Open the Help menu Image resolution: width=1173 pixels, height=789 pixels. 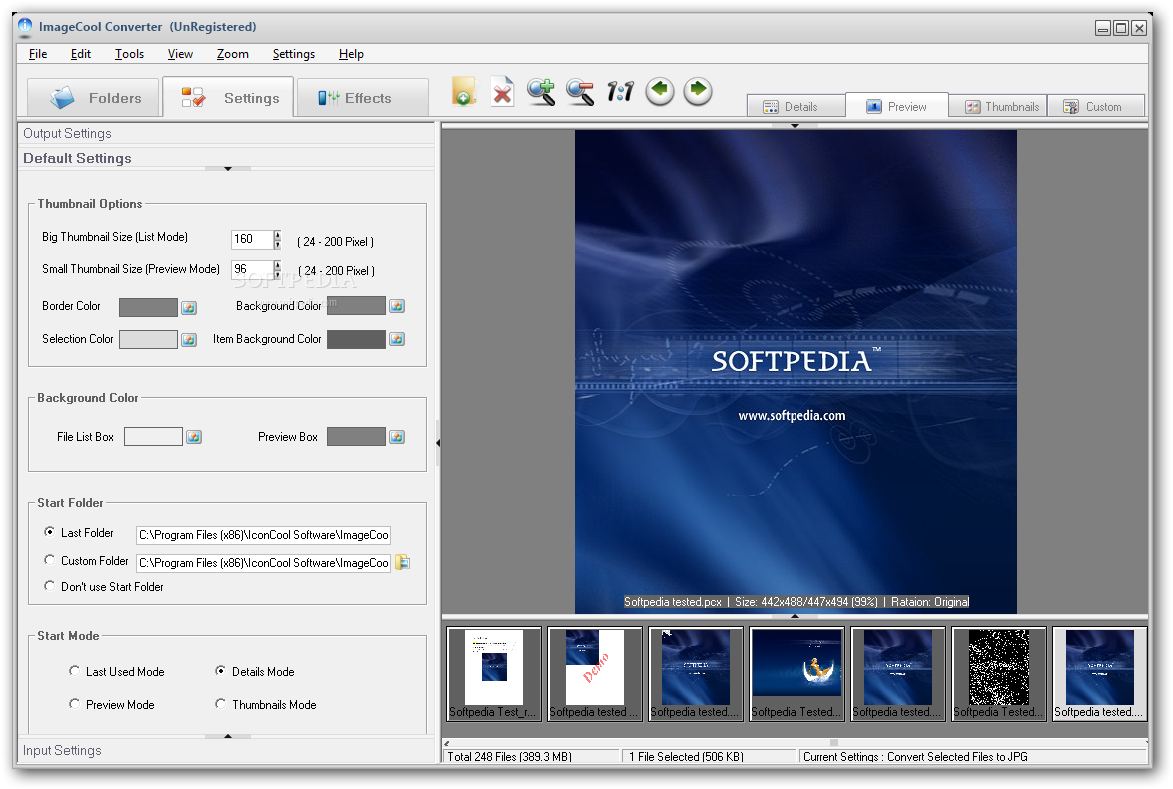pos(351,54)
